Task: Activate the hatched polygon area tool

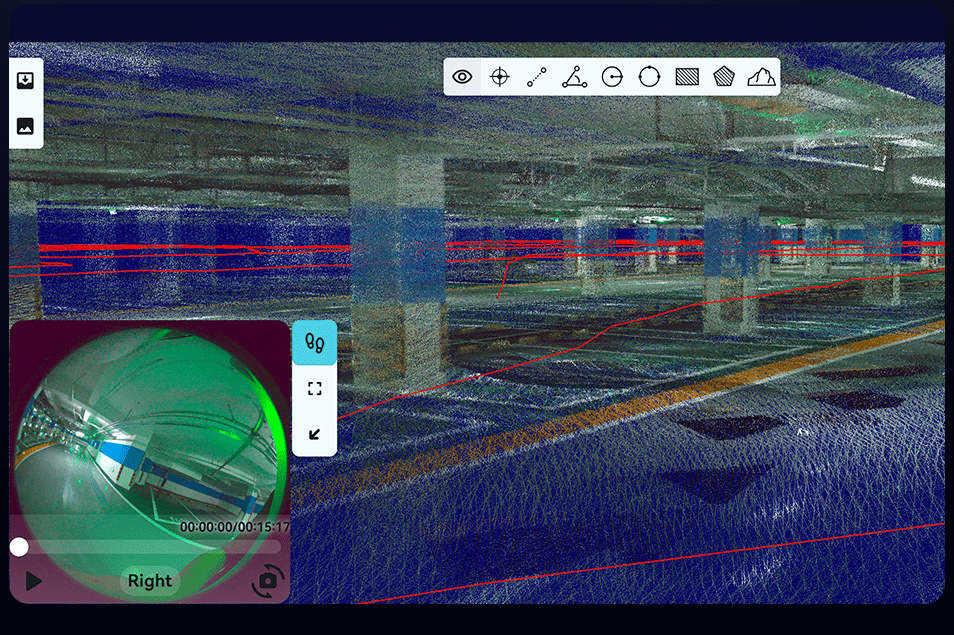Action: tap(723, 77)
